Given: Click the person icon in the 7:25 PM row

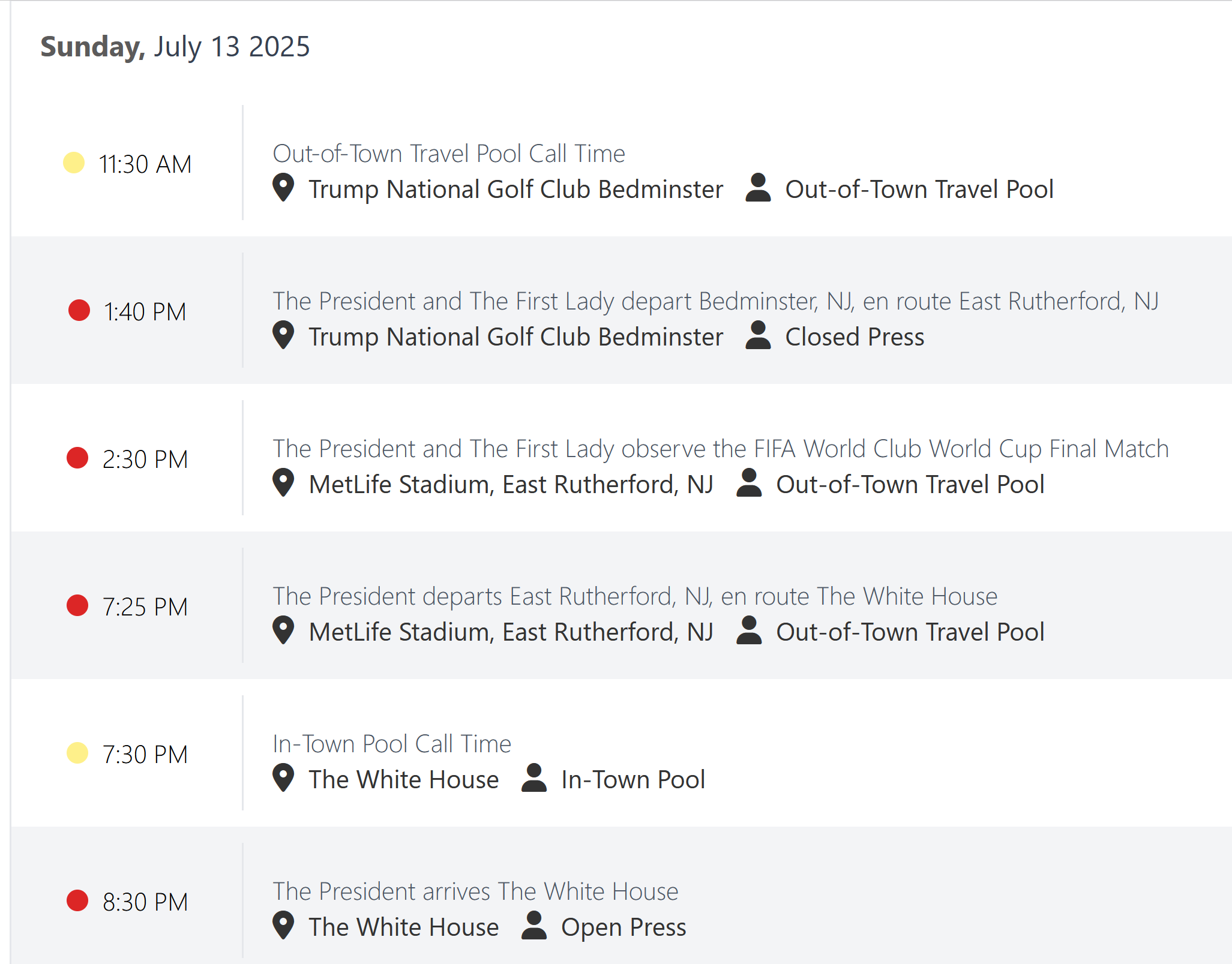Looking at the screenshot, I should point(749,630).
